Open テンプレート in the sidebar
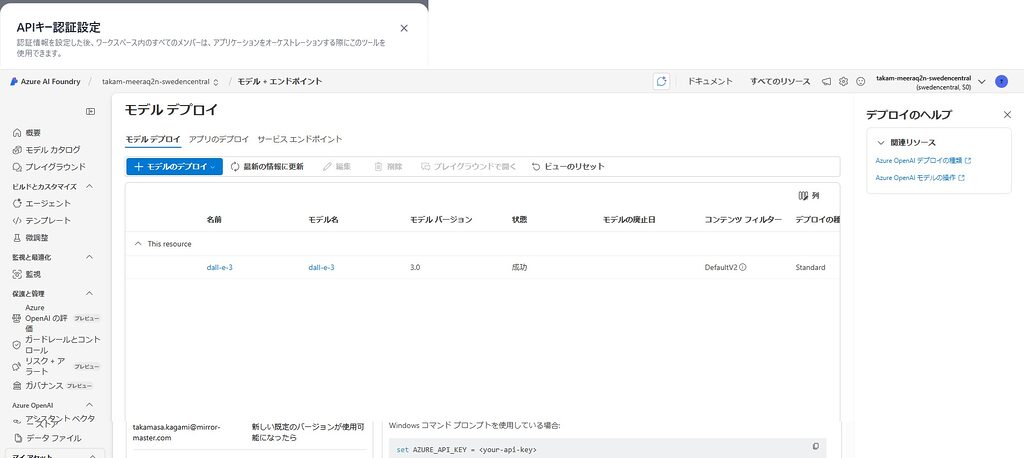This screenshot has width=1024, height=458. (42, 220)
